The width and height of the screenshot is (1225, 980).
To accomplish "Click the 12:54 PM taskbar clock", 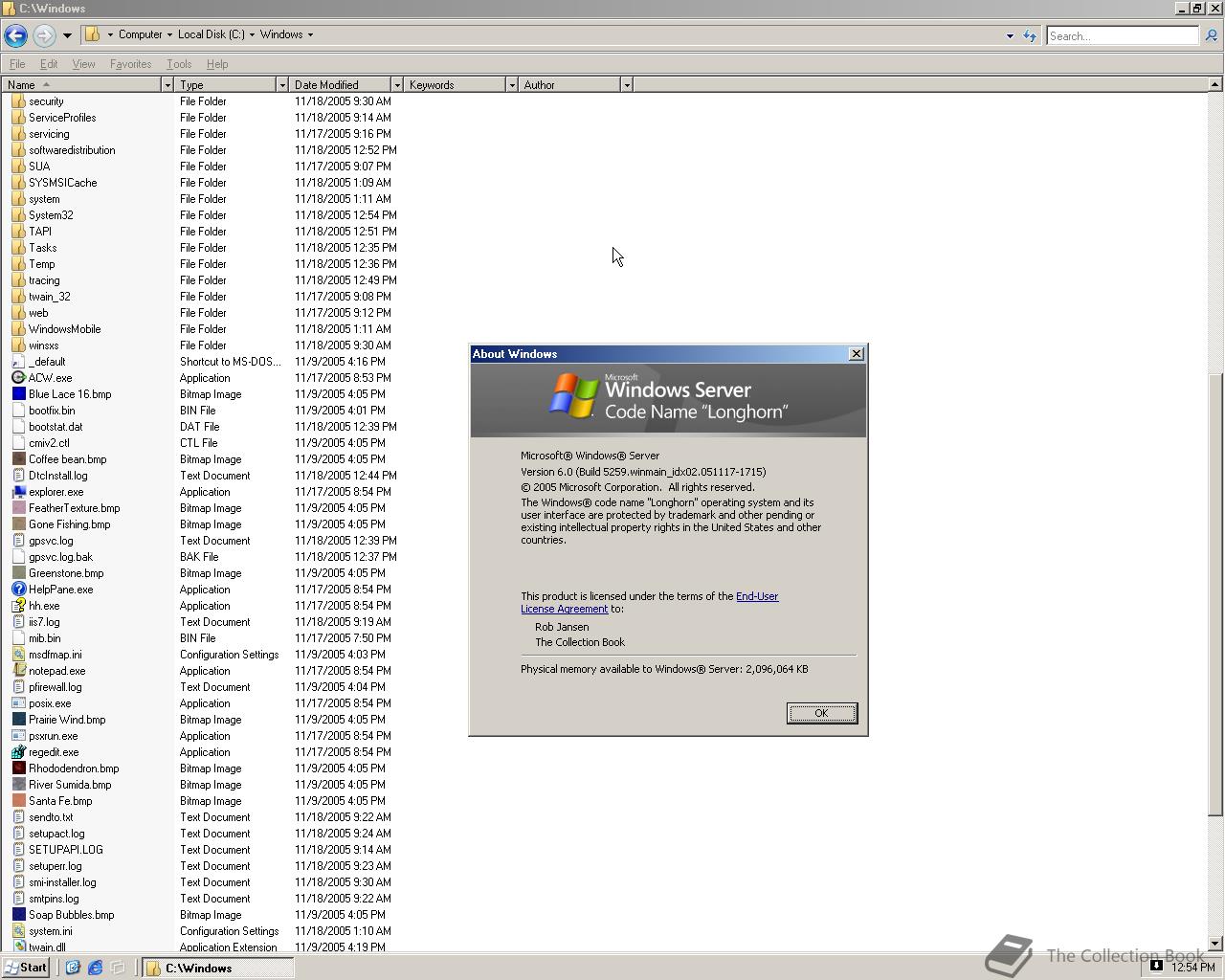I will tap(1192, 968).
